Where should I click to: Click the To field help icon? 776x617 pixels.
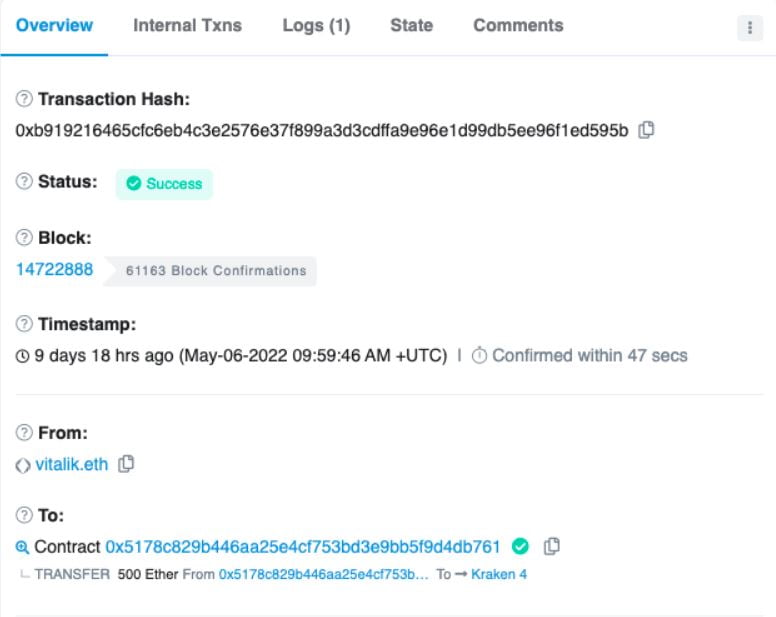pyautogui.click(x=23, y=517)
